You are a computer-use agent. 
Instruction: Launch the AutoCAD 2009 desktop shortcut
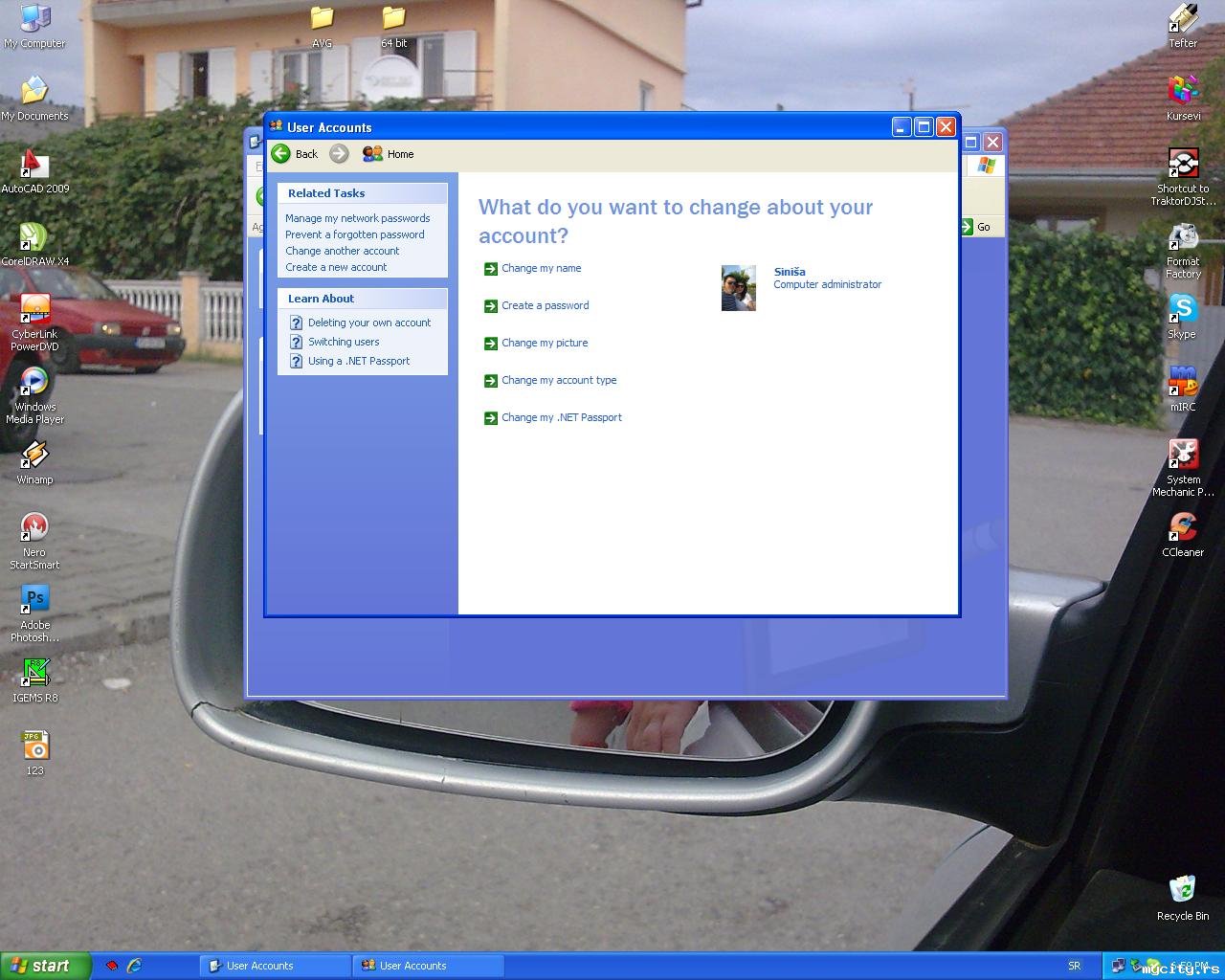click(34, 171)
